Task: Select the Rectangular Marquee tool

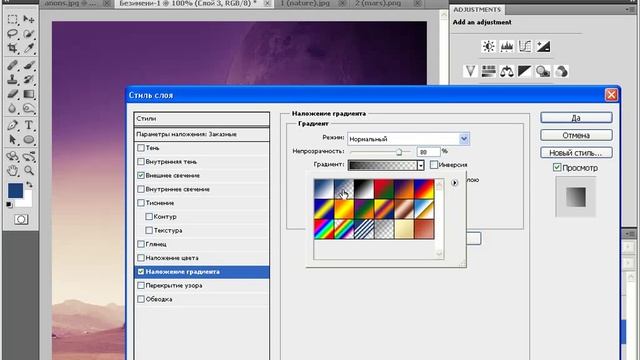Action: tap(12, 19)
